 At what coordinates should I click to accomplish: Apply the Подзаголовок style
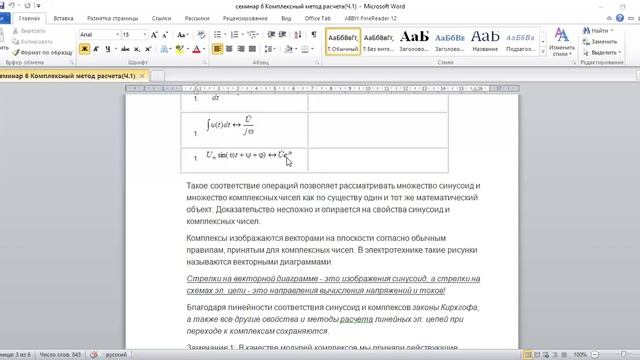[520, 42]
